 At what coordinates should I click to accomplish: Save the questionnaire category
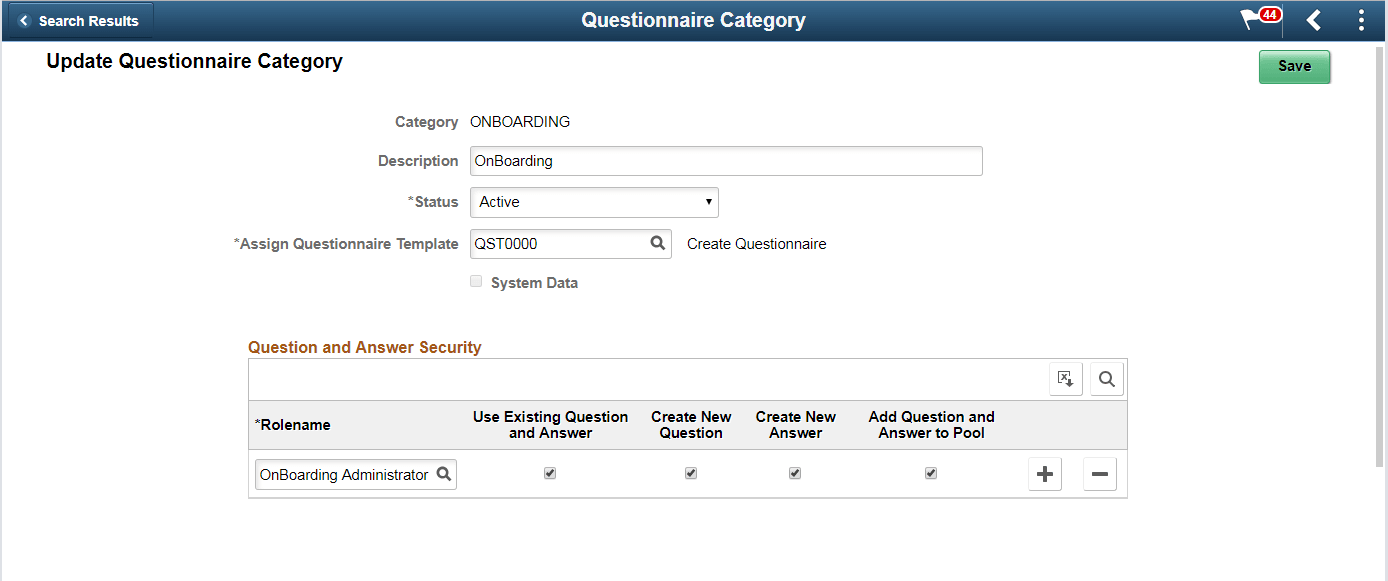[1294, 66]
